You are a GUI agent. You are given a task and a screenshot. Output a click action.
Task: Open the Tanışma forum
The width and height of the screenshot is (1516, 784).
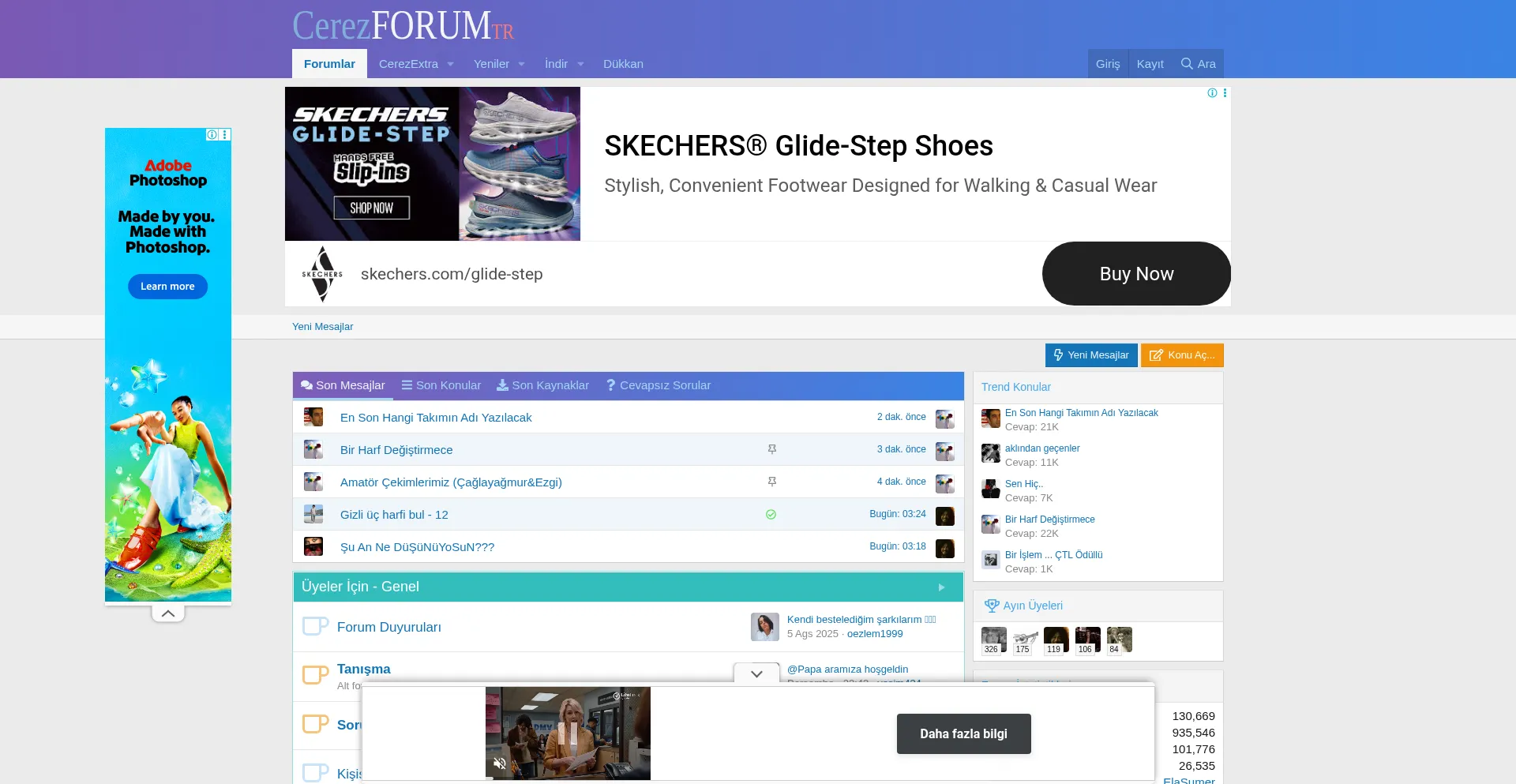(x=363, y=669)
